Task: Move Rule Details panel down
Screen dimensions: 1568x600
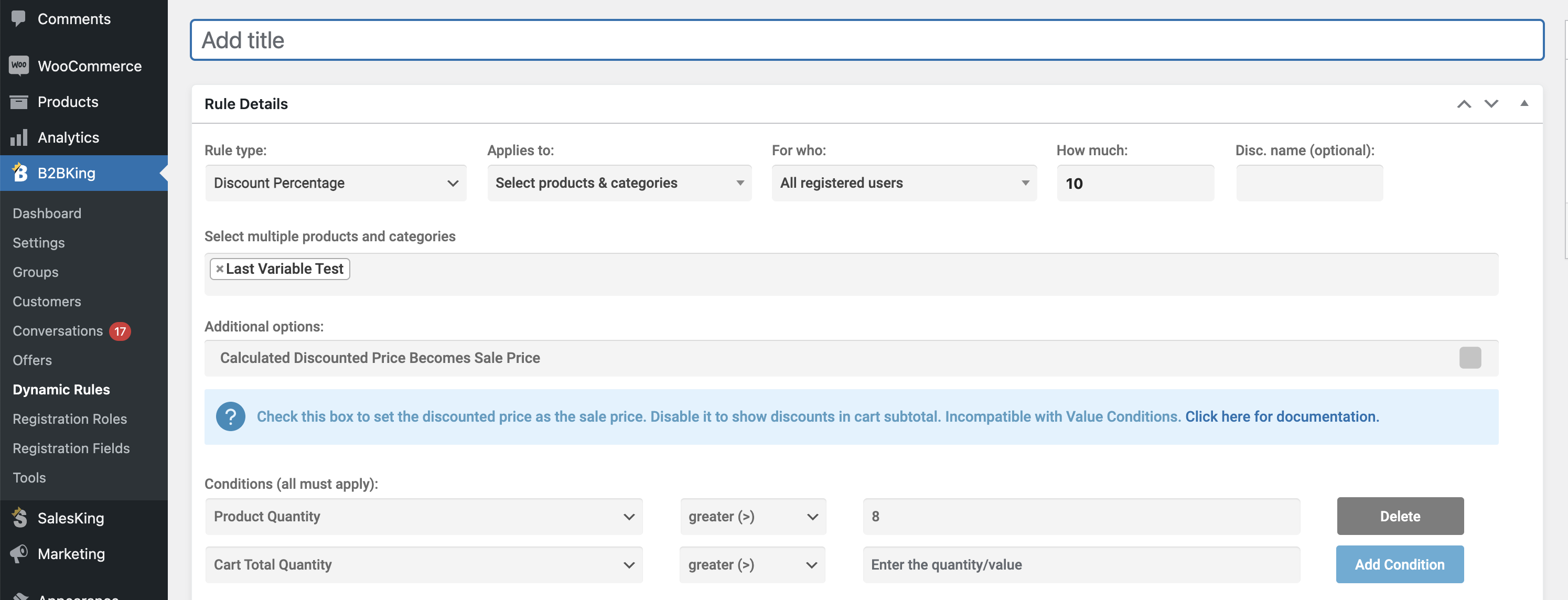Action: [1491, 103]
